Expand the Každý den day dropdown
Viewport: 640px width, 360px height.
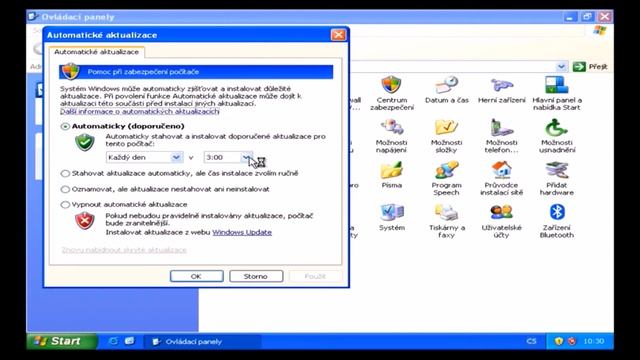click(176, 157)
